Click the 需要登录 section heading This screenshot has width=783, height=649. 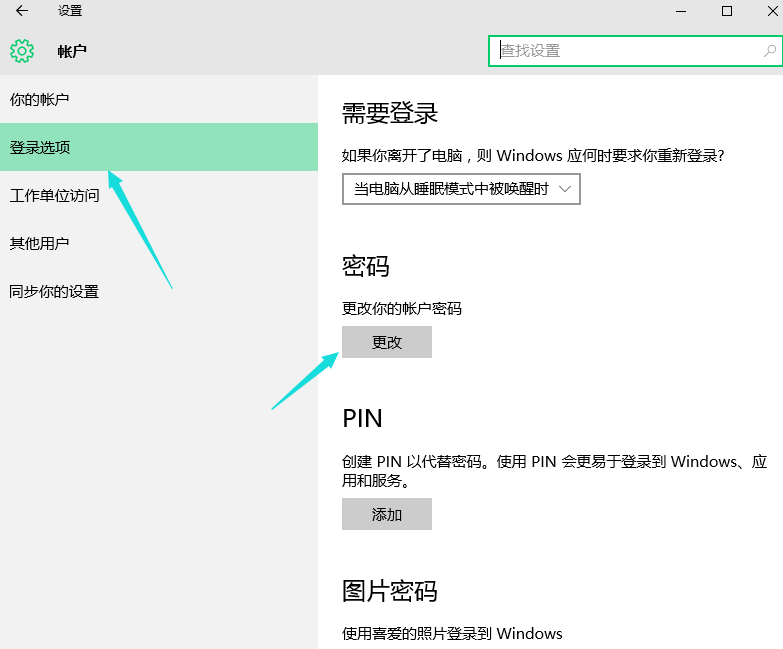[390, 112]
